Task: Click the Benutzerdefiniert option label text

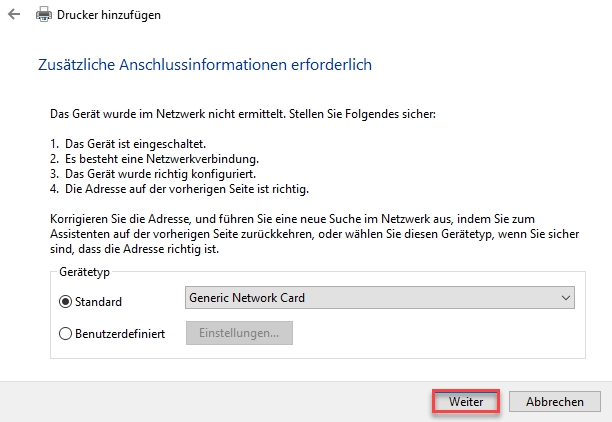Action: pos(120,333)
